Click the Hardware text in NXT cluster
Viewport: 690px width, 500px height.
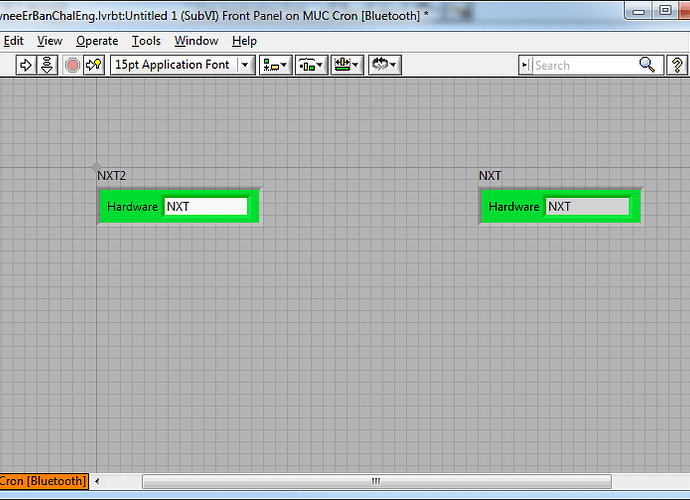[x=514, y=206]
